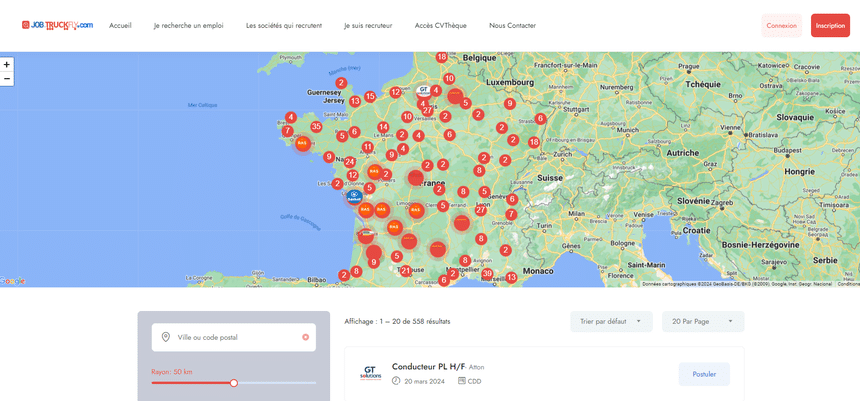Click the GT Solutions map marker
The width and height of the screenshot is (860, 401).
(423, 90)
